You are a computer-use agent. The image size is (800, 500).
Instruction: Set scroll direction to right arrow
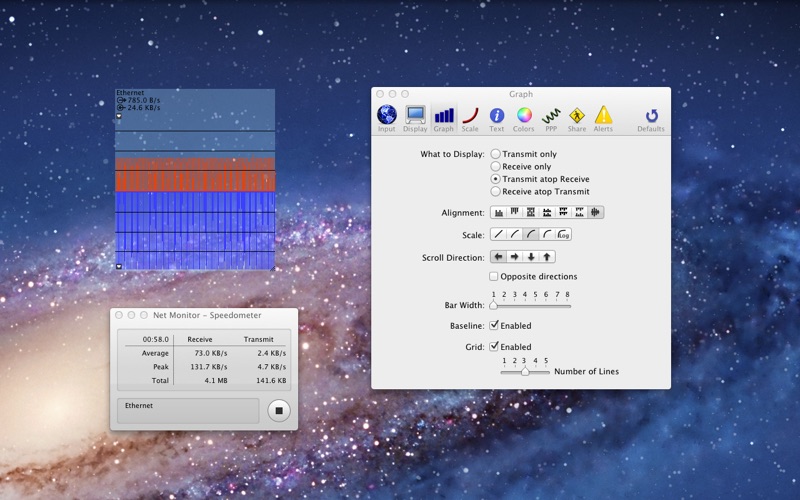coord(515,257)
